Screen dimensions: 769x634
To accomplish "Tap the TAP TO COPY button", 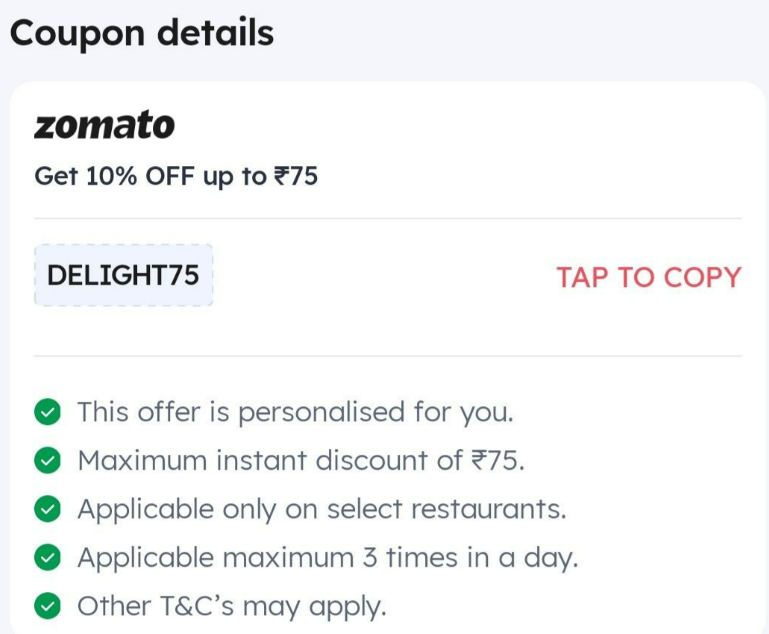I will point(648,277).
